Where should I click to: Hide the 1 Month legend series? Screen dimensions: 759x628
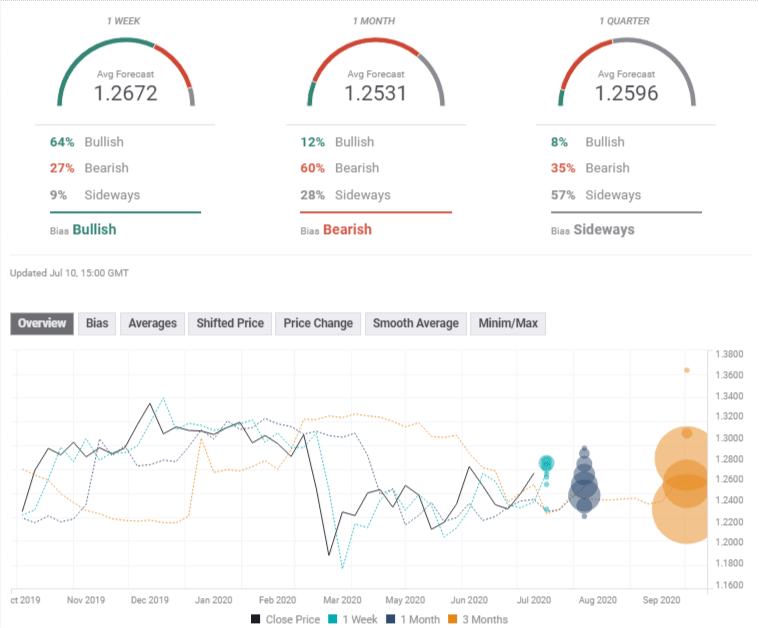tap(413, 619)
